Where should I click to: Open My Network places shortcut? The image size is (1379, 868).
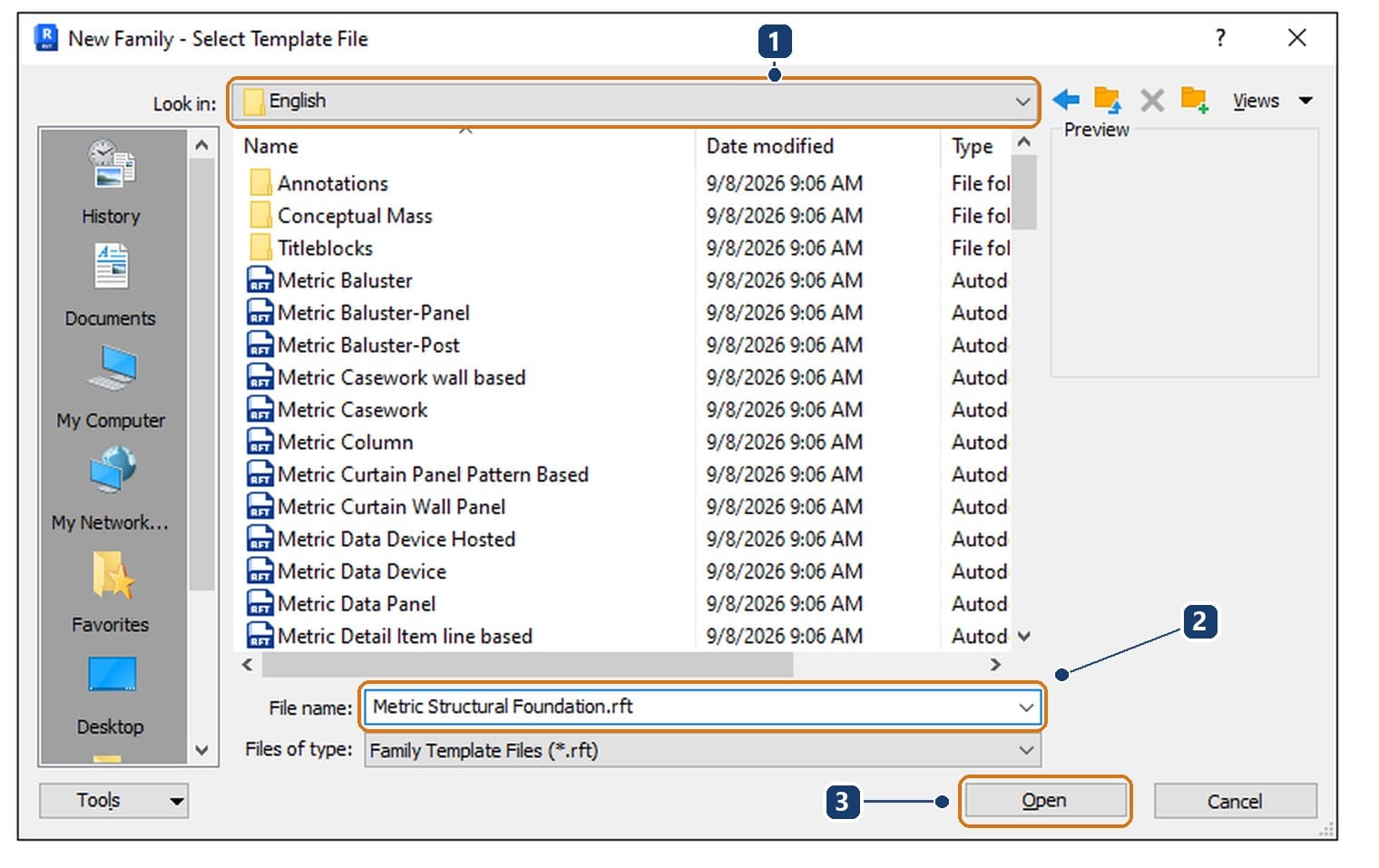coord(112,470)
